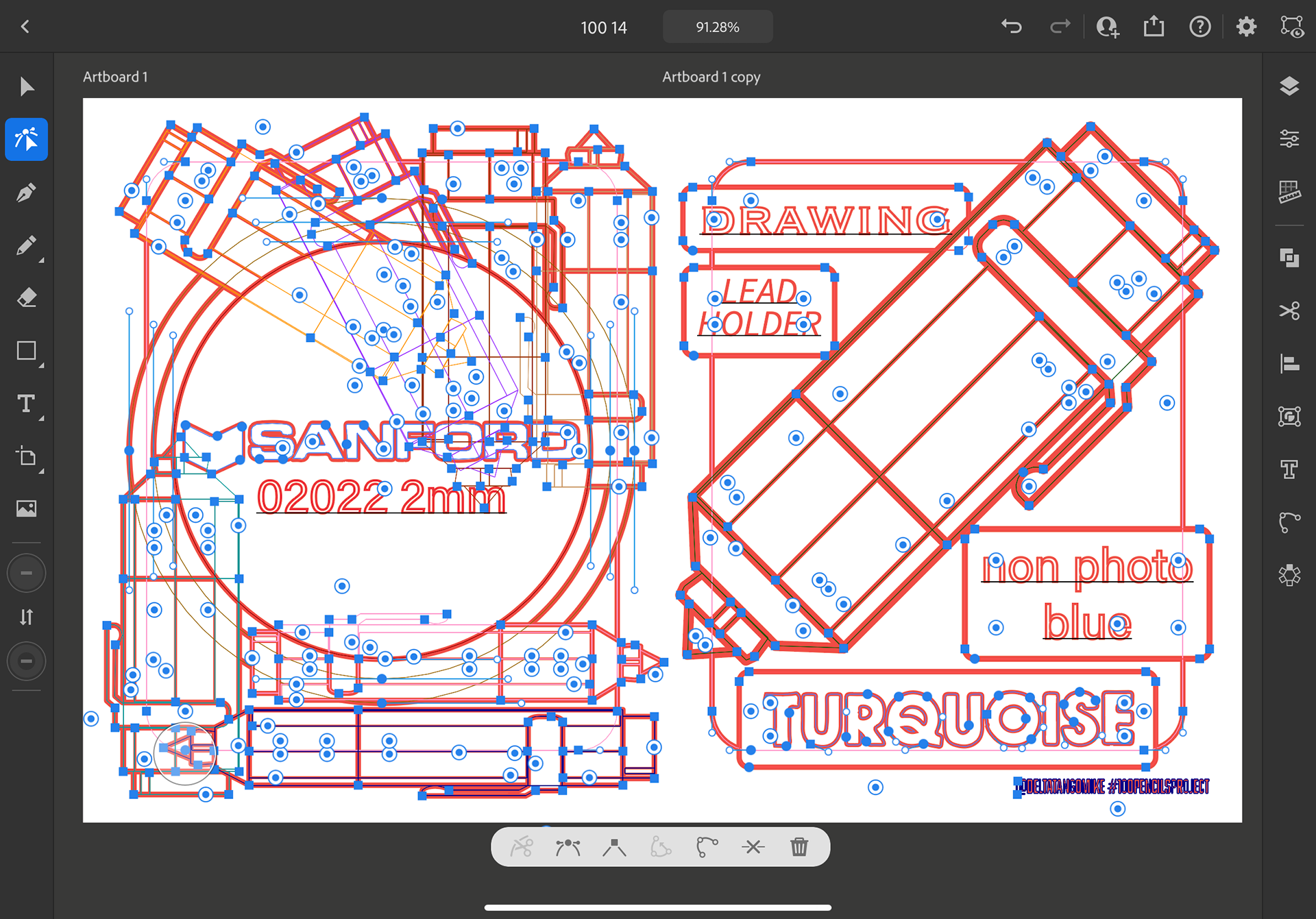1316x919 pixels.
Task: Delete selection with the trash icon
Action: point(799,847)
